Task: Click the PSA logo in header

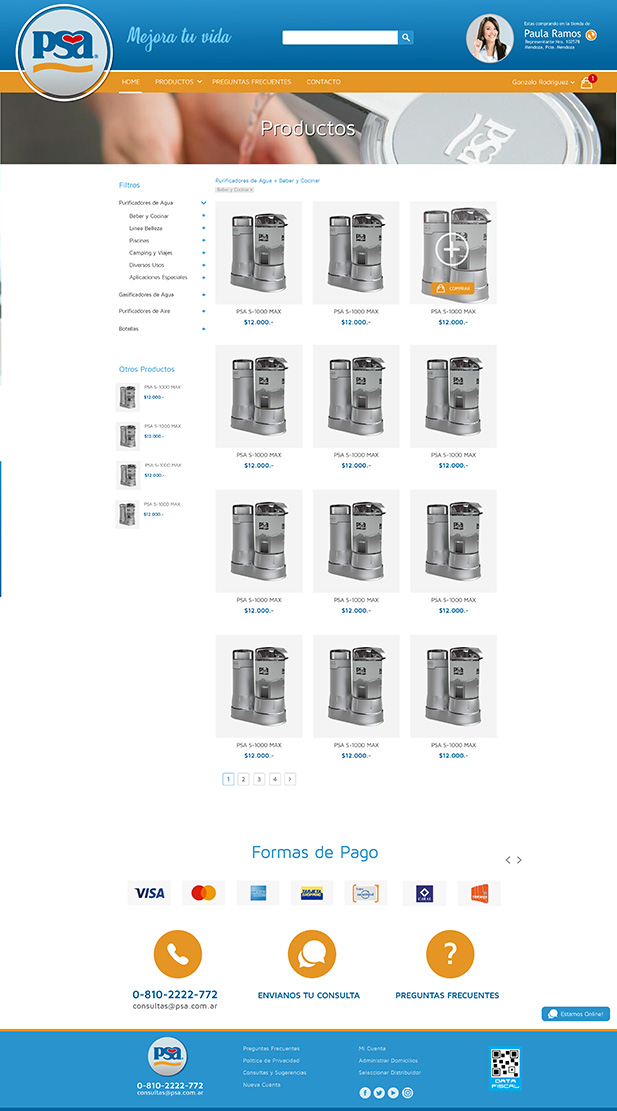Action: coord(64,52)
